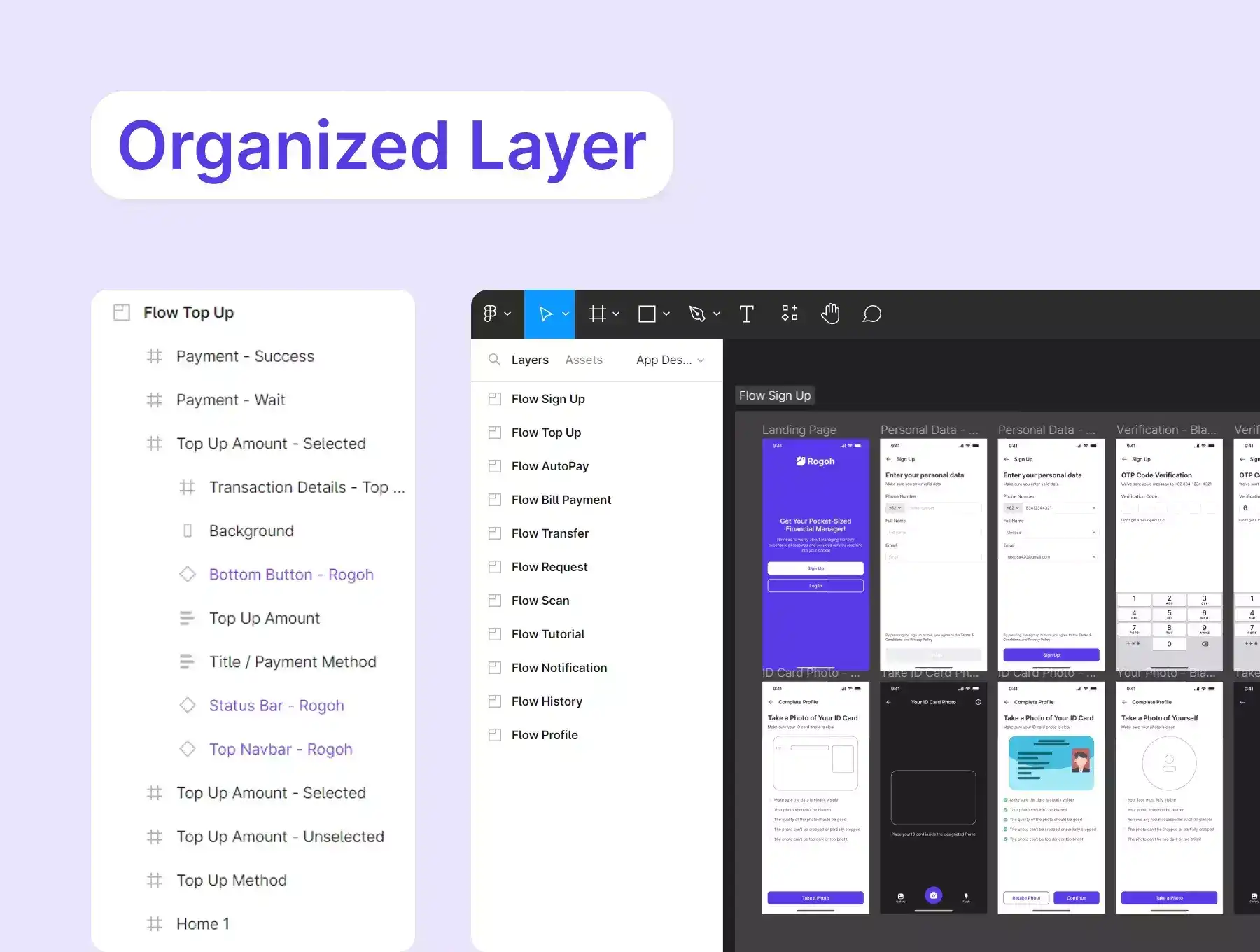This screenshot has width=1260, height=952.
Task: Select the Rectangle shape tool
Action: pyautogui.click(x=647, y=314)
